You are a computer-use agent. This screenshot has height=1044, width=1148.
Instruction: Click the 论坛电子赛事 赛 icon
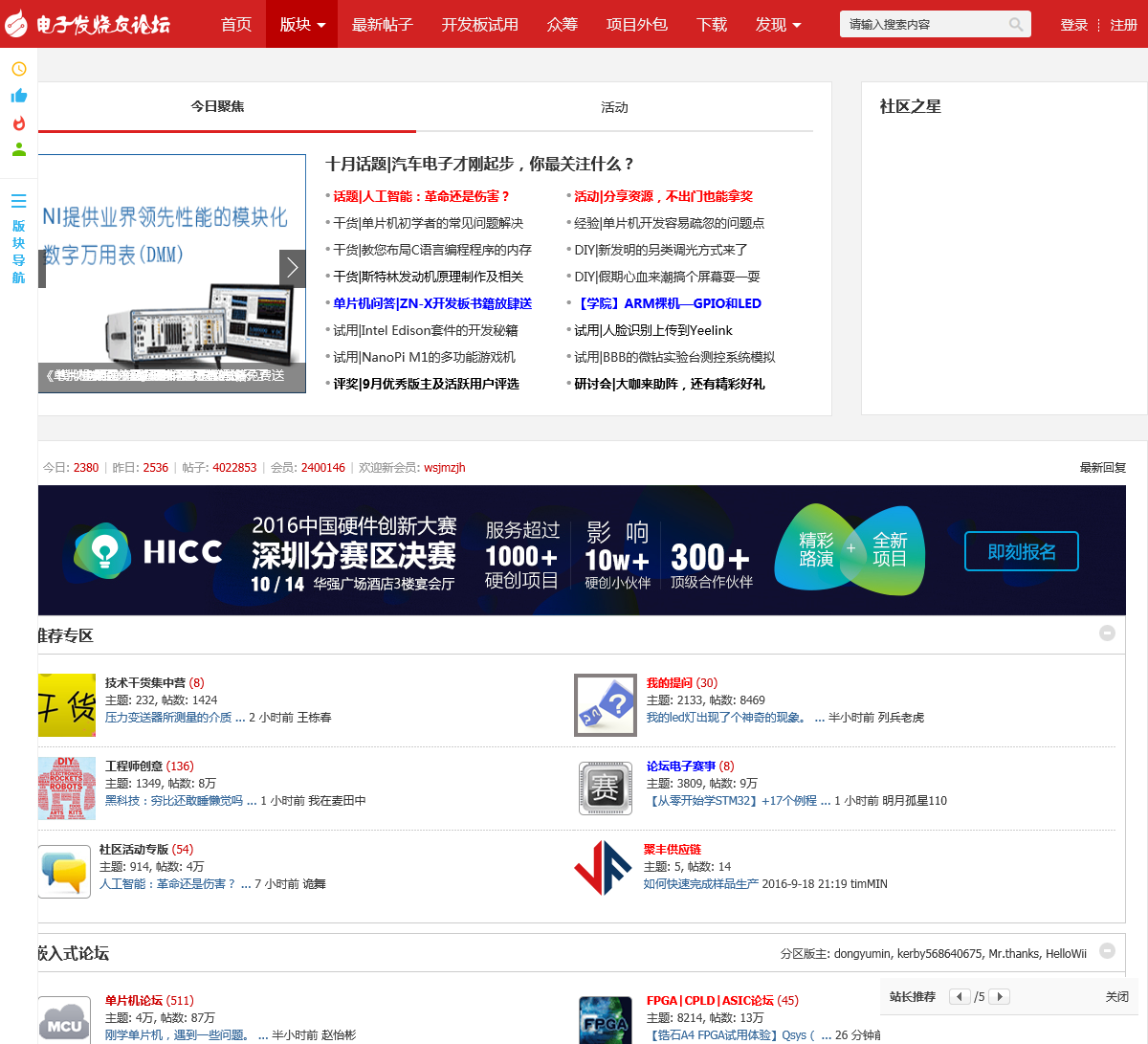click(606, 789)
